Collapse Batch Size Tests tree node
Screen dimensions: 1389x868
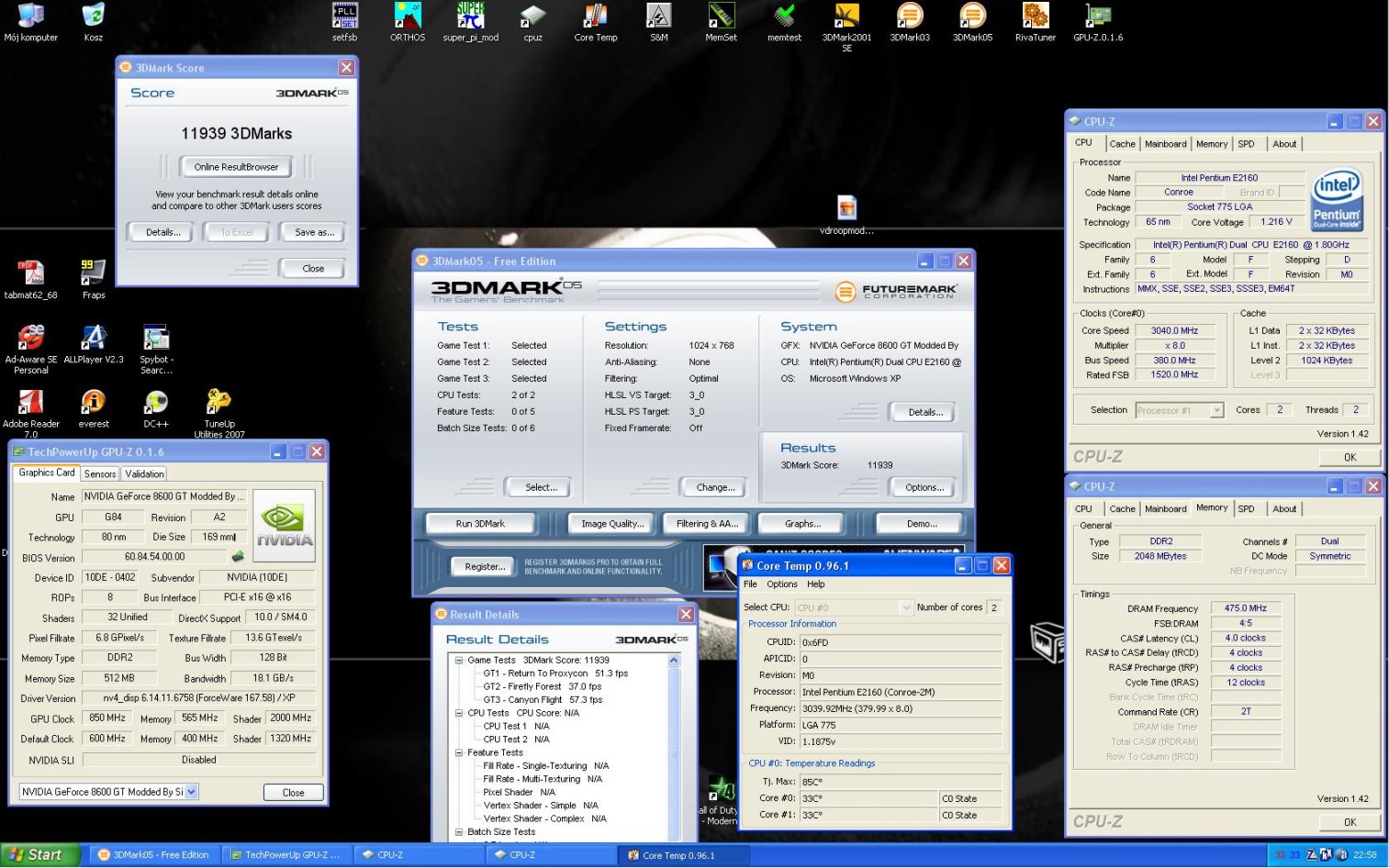459,832
